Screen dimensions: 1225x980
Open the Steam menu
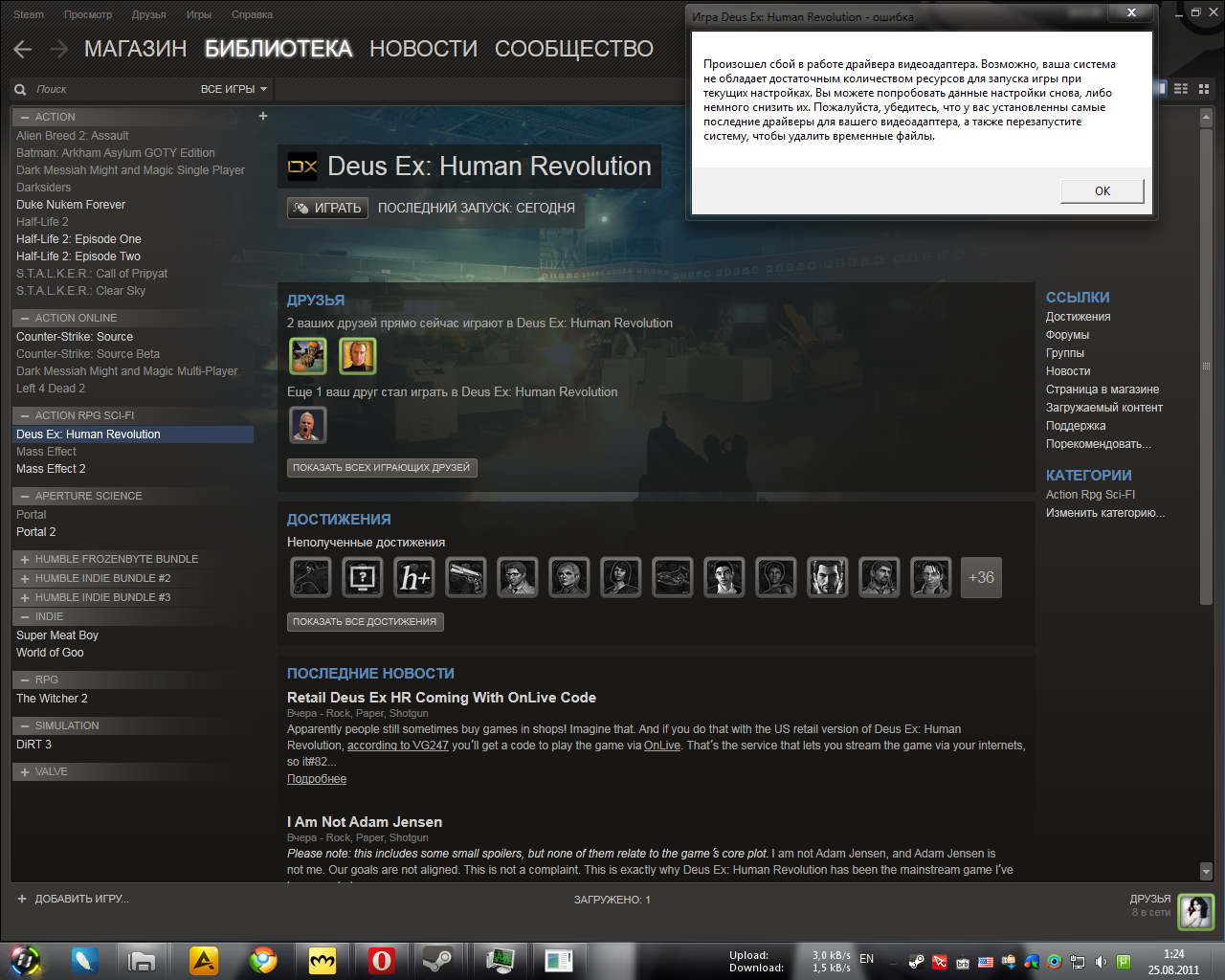29,14
